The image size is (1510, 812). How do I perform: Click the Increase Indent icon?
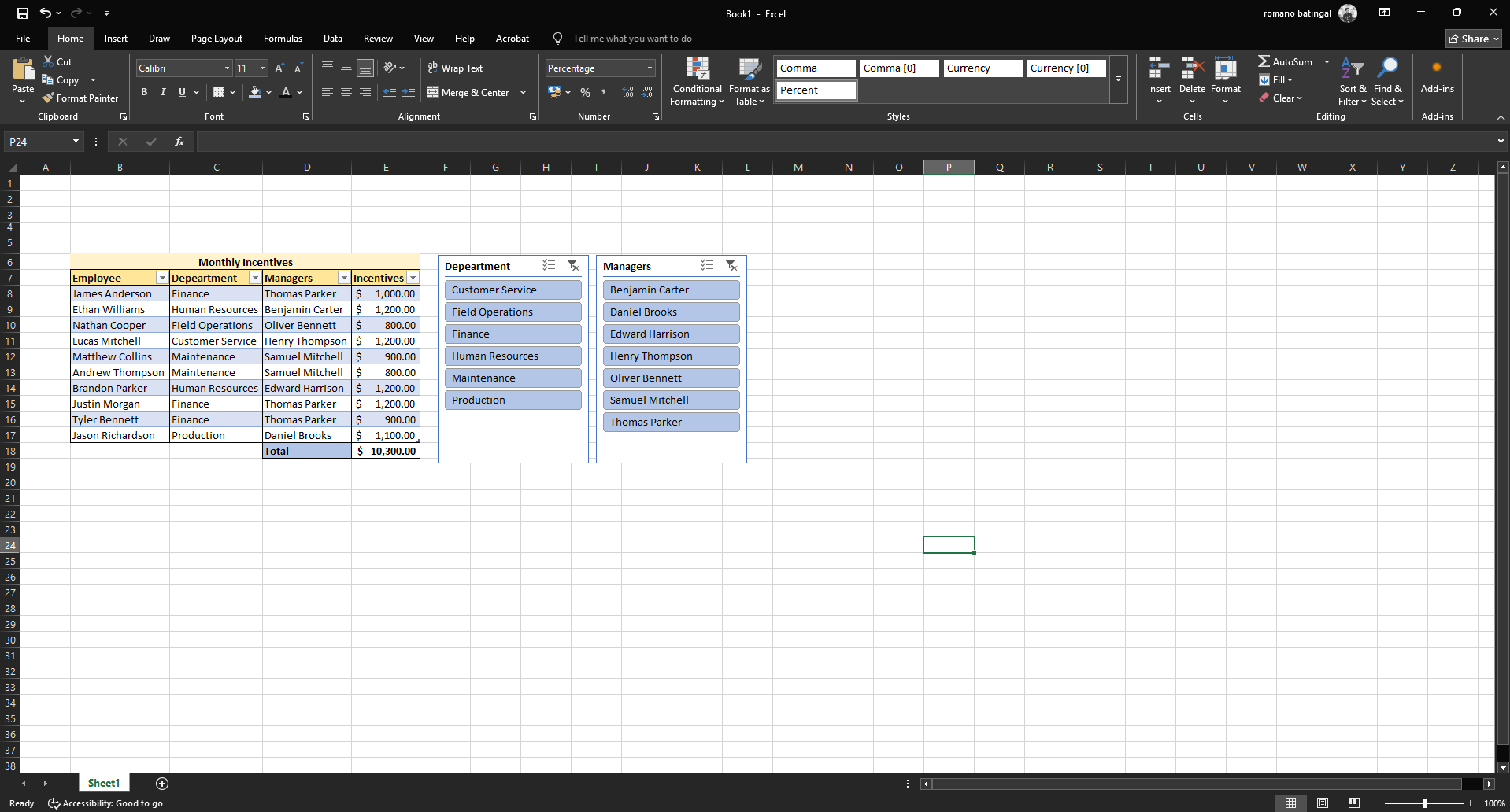tap(409, 92)
